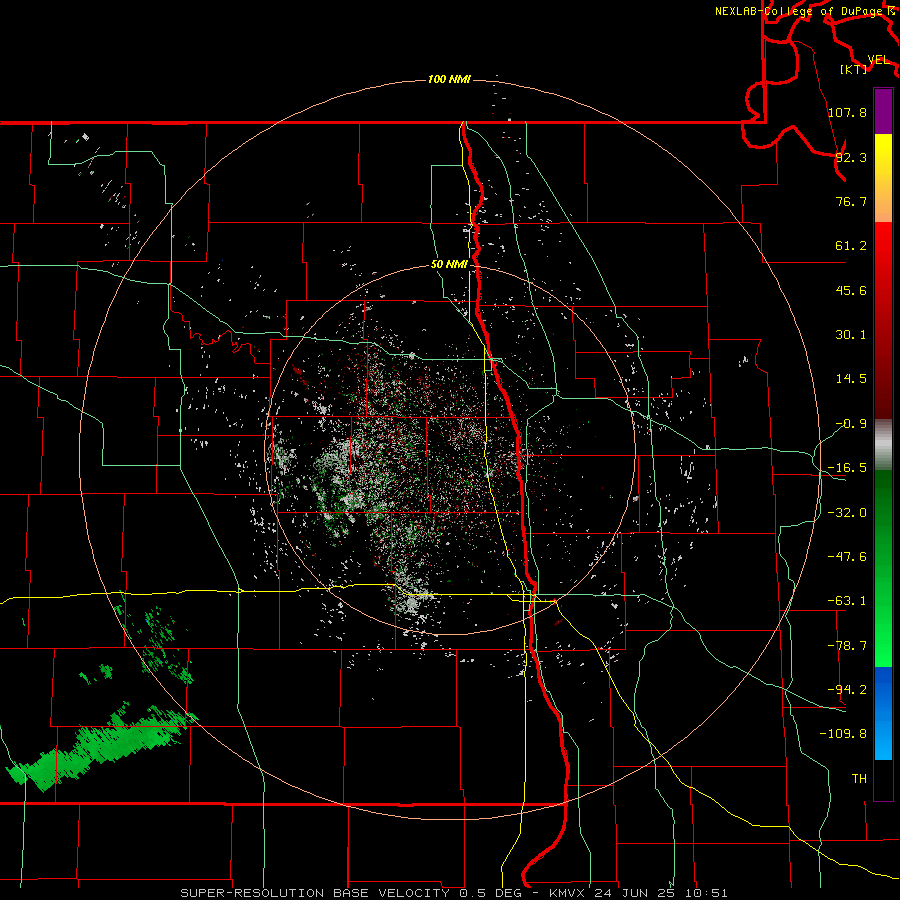Select the -78.7 scale value
The height and width of the screenshot is (900, 900).
tap(847, 646)
